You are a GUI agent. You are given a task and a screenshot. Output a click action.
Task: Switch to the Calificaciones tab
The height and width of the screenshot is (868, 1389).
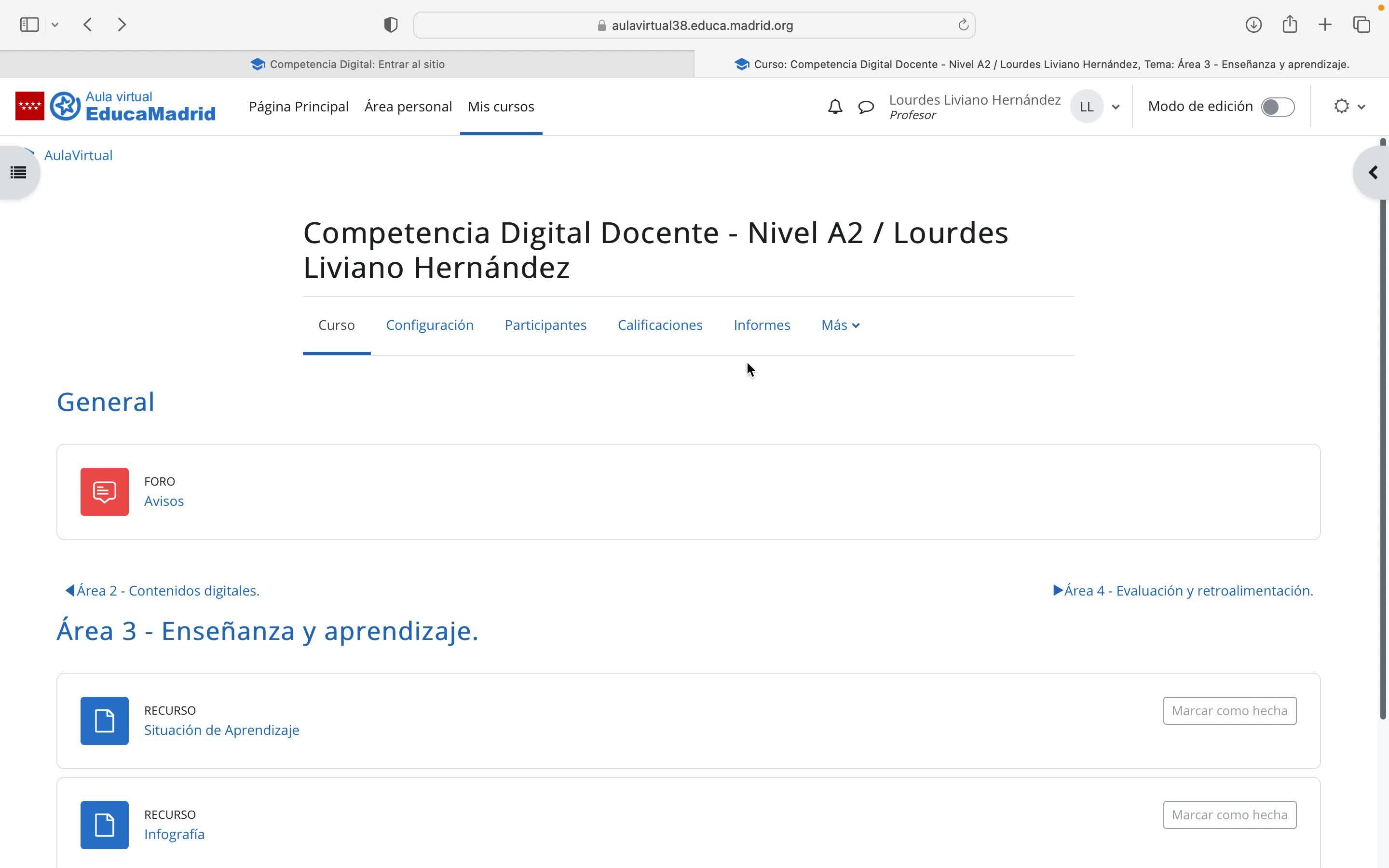[659, 325]
